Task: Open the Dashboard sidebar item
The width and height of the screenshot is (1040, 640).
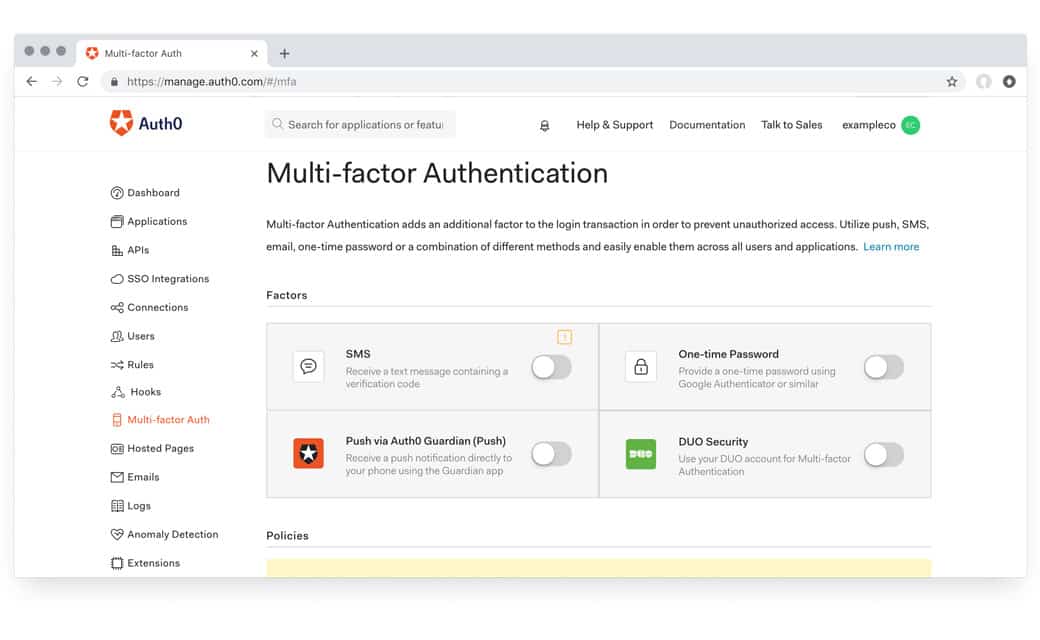Action: click(x=152, y=192)
